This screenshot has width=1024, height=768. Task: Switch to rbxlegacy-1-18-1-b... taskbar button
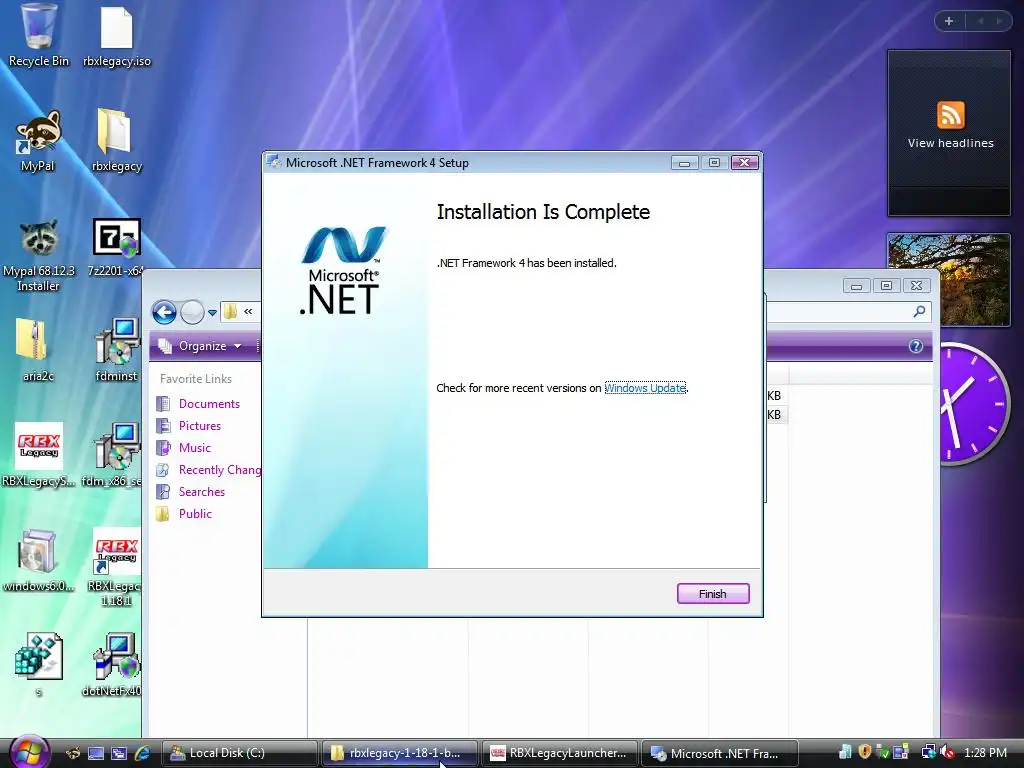point(400,753)
